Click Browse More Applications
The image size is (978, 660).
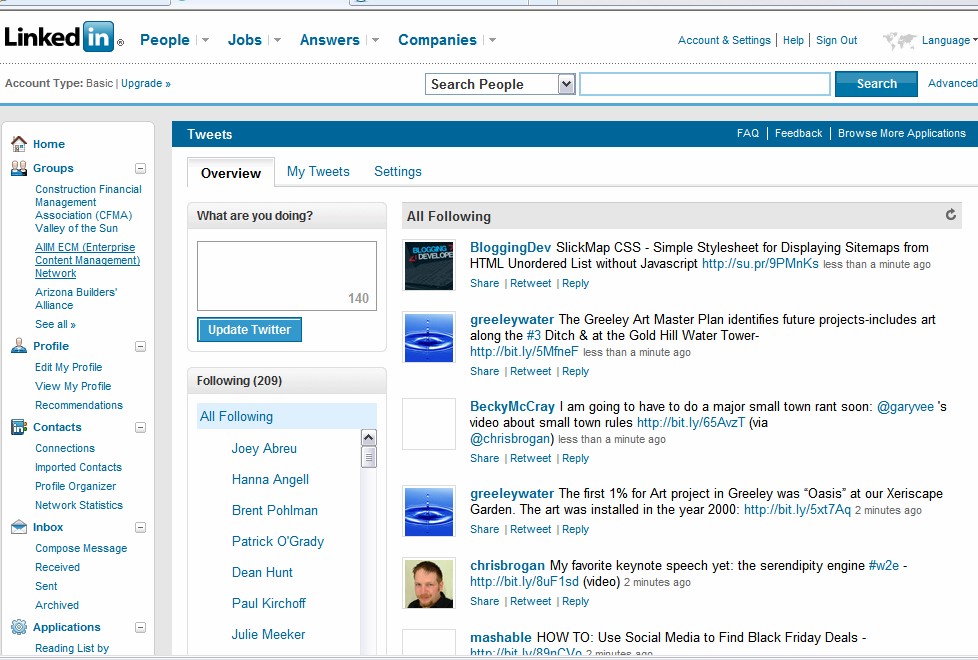[901, 133]
